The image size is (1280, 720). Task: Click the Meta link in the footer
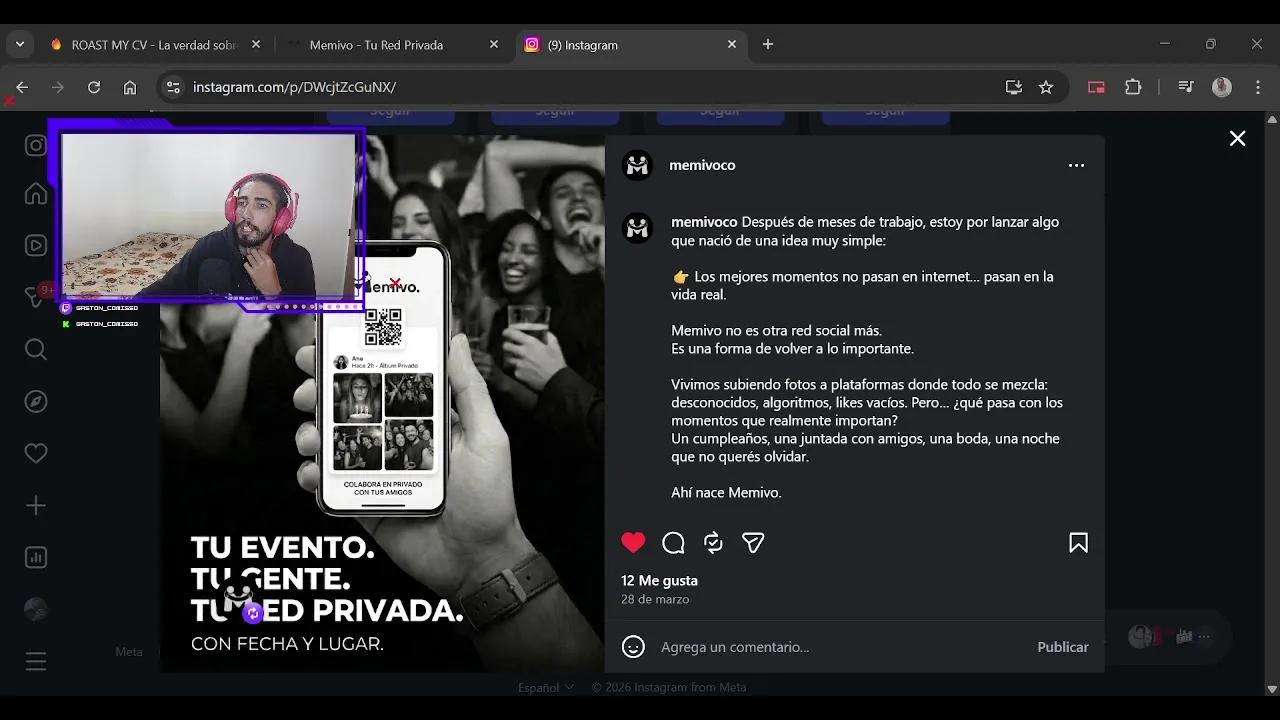(x=129, y=652)
